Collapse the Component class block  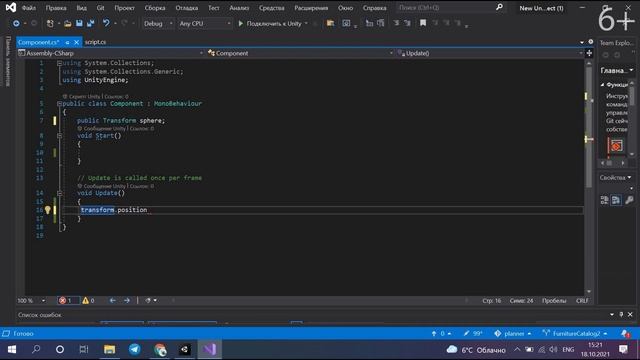tap(60, 104)
